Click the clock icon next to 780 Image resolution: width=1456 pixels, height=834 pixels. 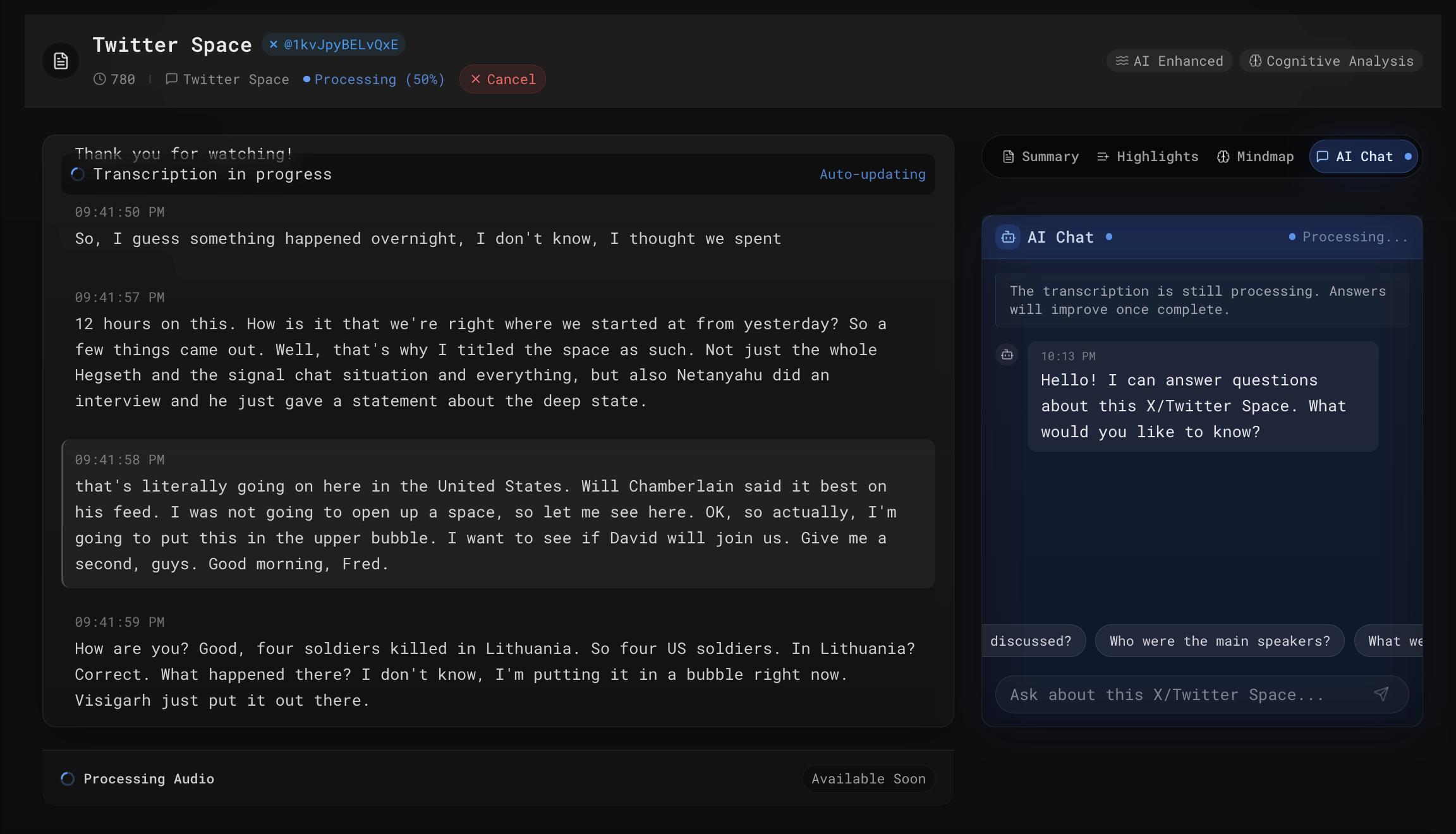pyautogui.click(x=99, y=80)
